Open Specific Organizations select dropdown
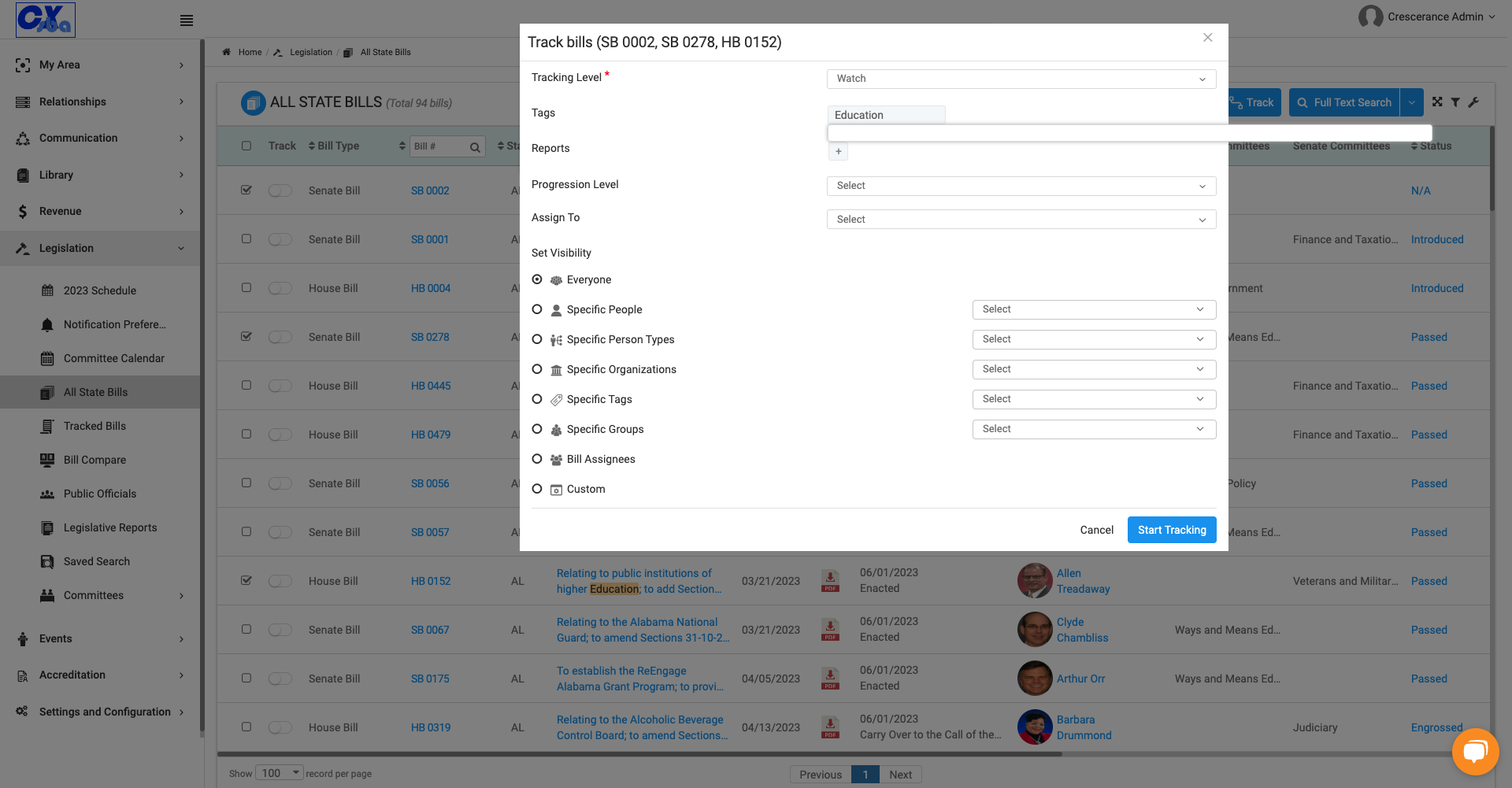This screenshot has height=788, width=1512. click(1094, 369)
